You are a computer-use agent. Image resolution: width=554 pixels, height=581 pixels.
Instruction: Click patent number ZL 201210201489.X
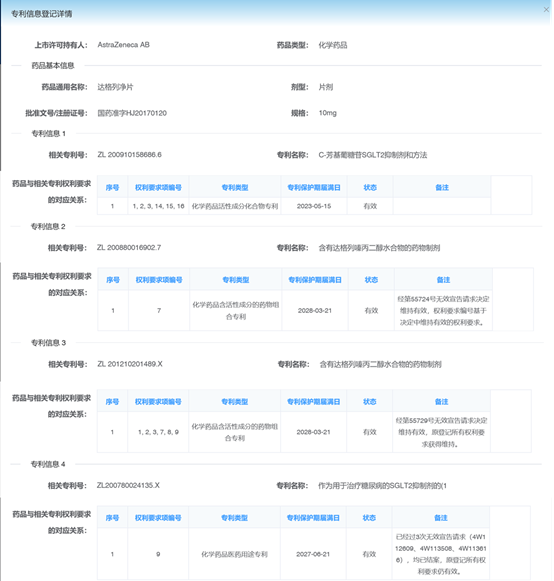coord(130,364)
